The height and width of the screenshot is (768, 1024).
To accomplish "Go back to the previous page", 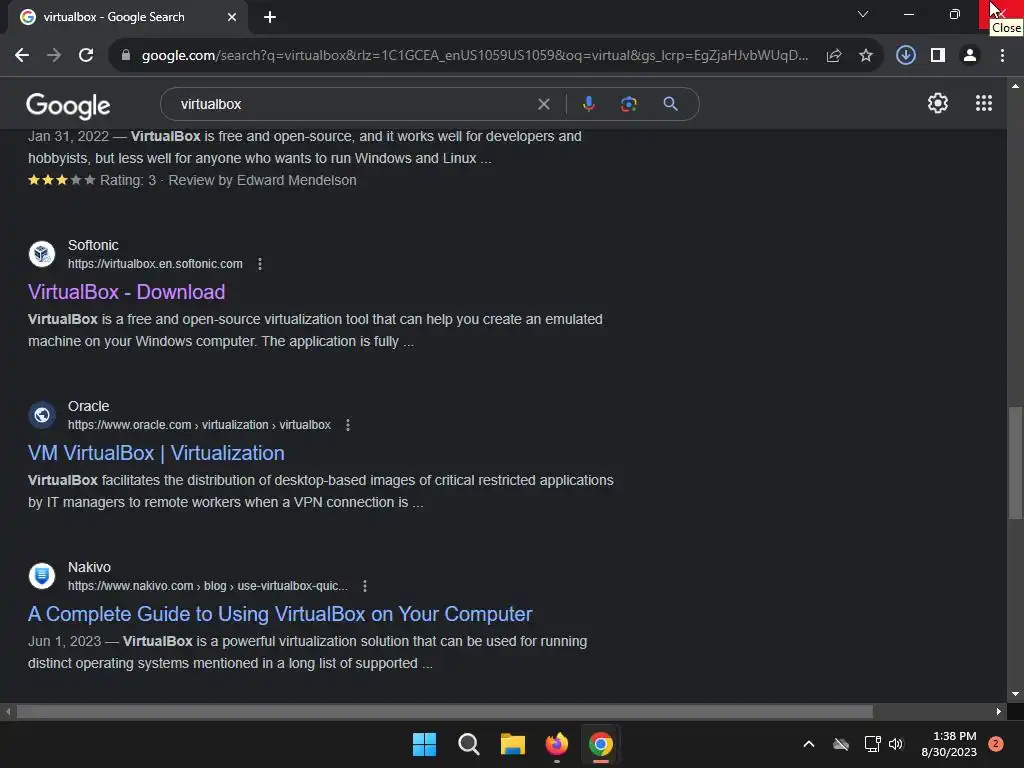I will pyautogui.click(x=22, y=56).
